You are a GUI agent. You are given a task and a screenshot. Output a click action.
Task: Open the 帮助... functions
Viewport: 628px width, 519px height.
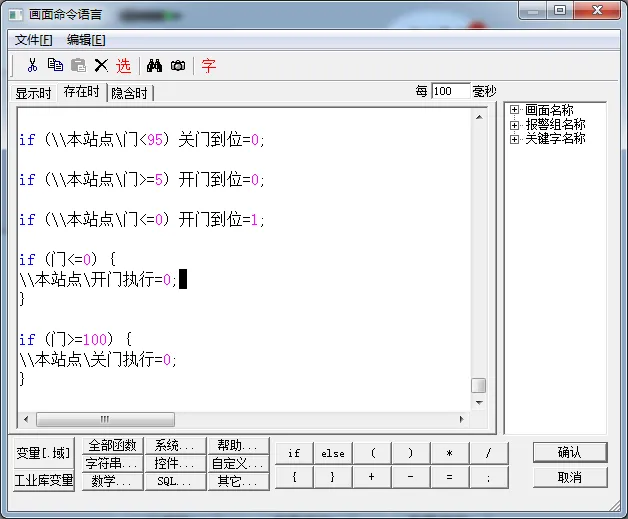pos(238,445)
